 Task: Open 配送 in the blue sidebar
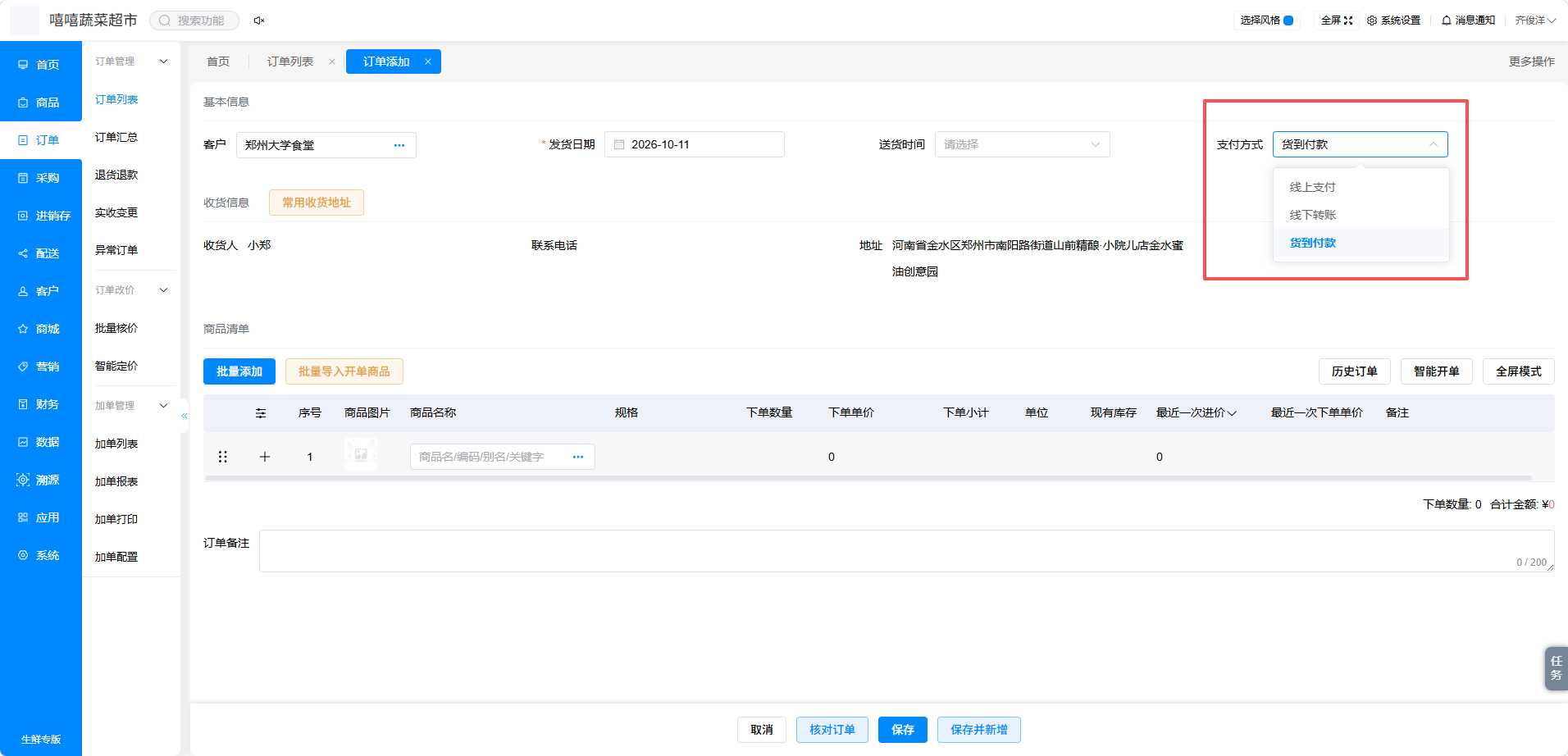pos(41,253)
